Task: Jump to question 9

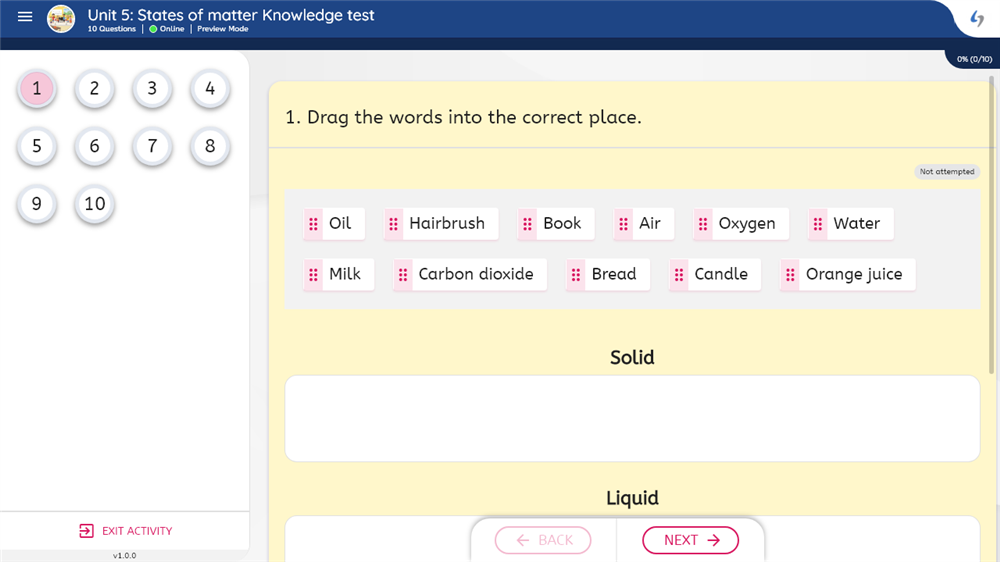Action: pos(37,204)
